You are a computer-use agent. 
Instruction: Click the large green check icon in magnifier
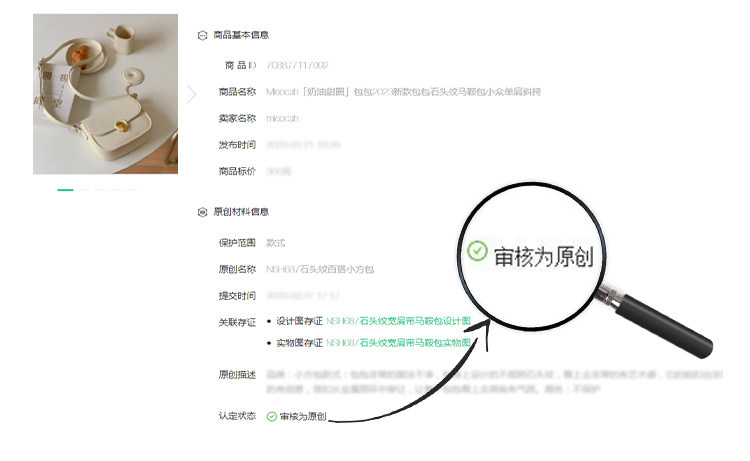[x=477, y=251]
